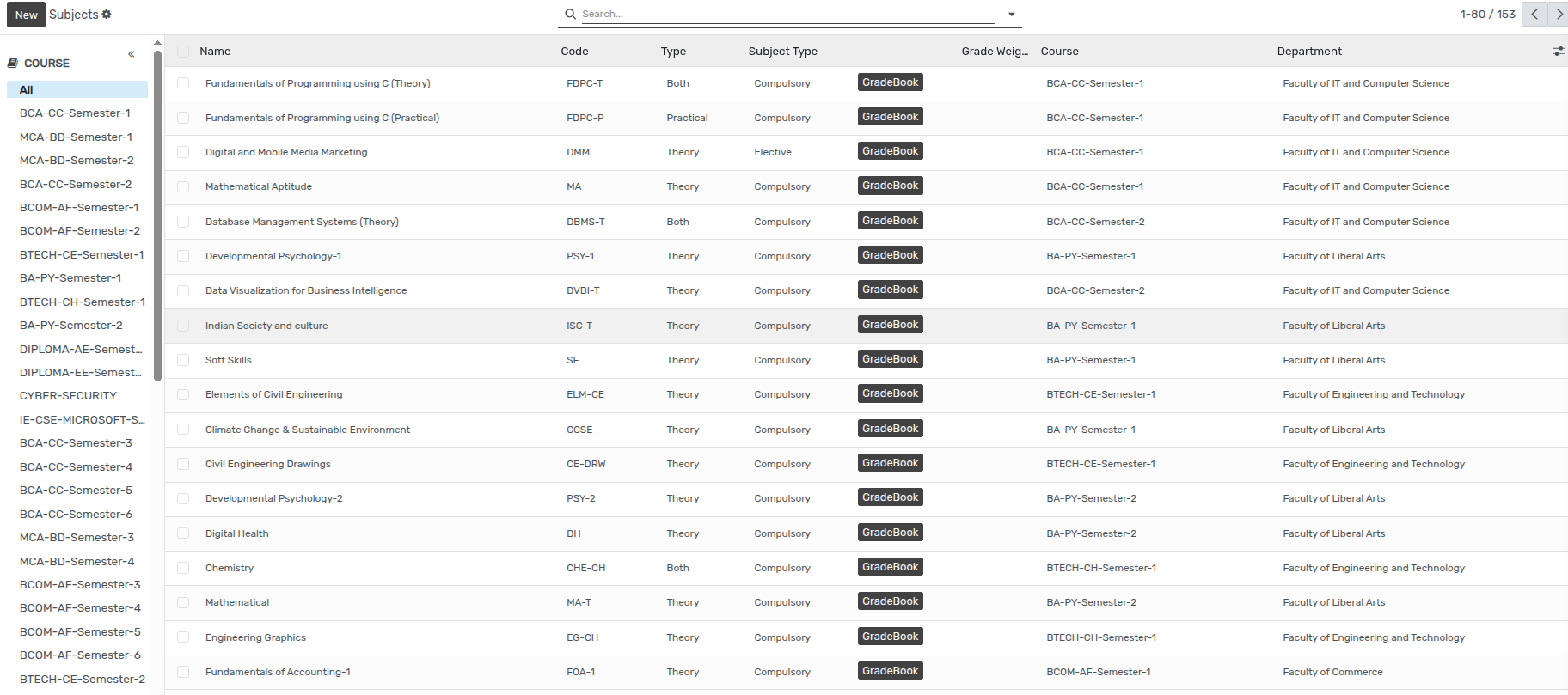Go to previous page of records

coord(1534,15)
